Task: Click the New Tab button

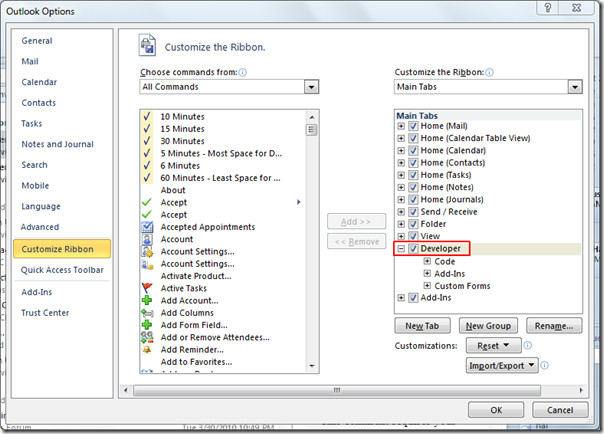Action: pos(422,326)
